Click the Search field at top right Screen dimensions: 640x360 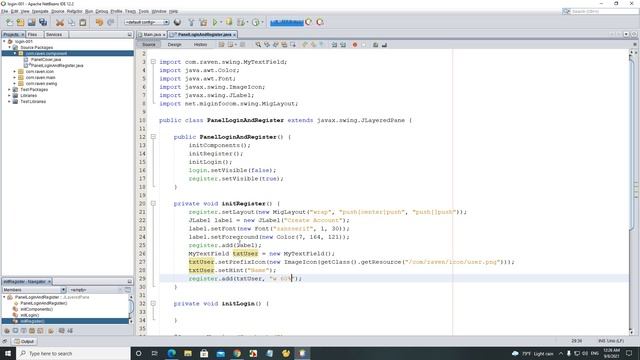click(x=601, y=11)
